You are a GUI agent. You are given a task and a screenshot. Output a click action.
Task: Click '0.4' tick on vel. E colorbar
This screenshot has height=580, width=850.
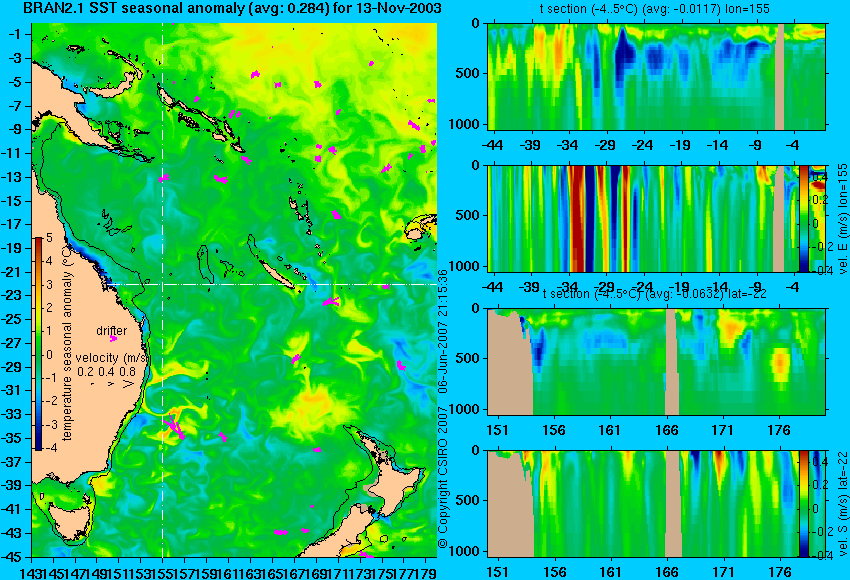(x=821, y=177)
